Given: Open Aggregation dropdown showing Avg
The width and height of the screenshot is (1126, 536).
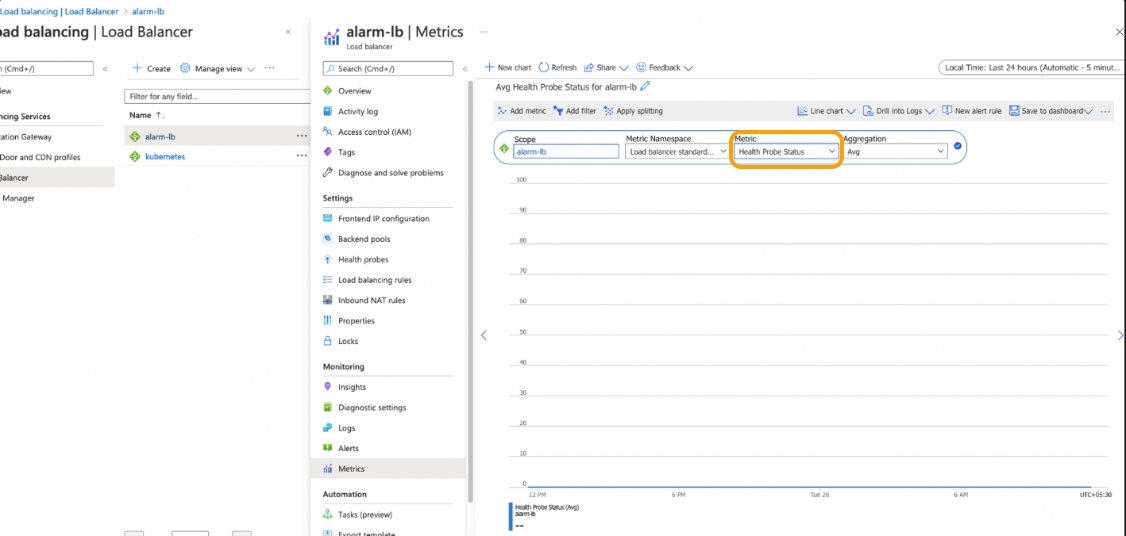Looking at the screenshot, I should [x=895, y=152].
